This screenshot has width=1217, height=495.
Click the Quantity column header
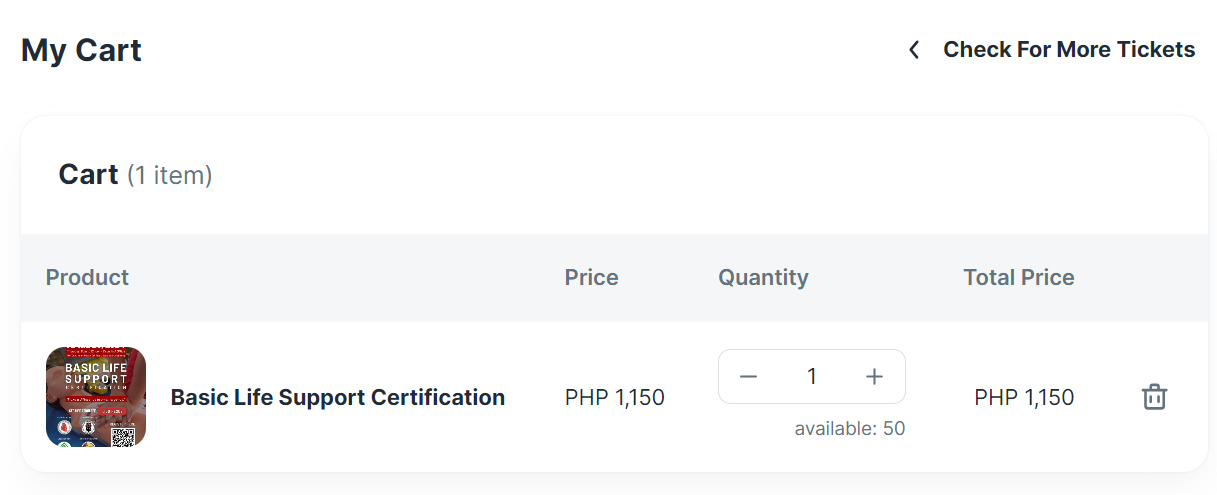(x=763, y=277)
